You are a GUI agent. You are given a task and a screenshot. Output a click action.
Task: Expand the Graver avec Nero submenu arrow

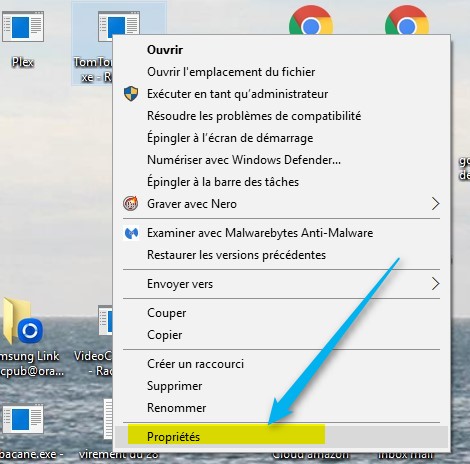[435, 204]
